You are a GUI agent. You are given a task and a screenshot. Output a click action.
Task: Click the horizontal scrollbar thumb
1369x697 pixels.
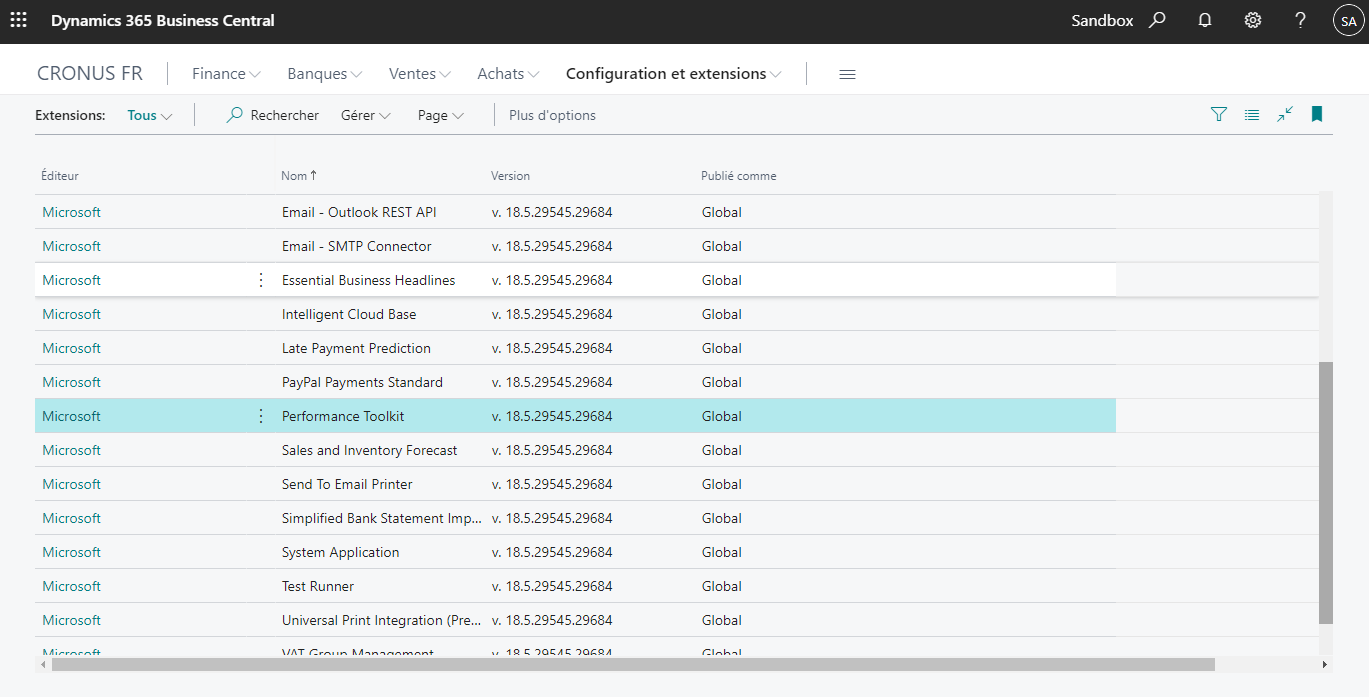pyautogui.click(x=633, y=664)
